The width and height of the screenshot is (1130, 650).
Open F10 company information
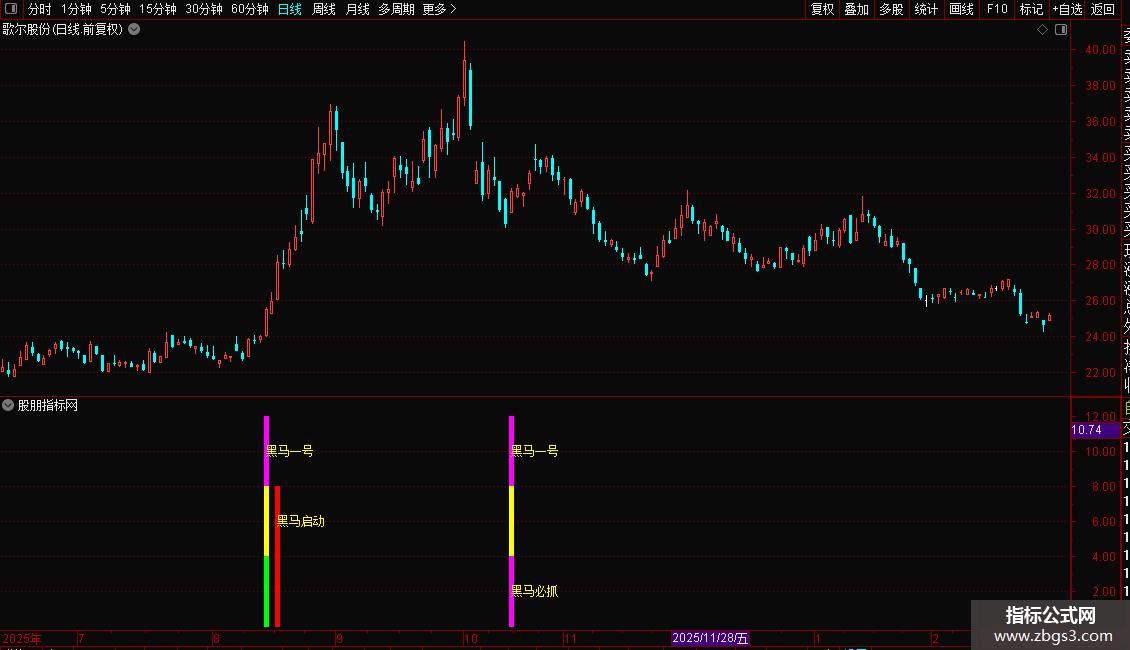click(997, 9)
